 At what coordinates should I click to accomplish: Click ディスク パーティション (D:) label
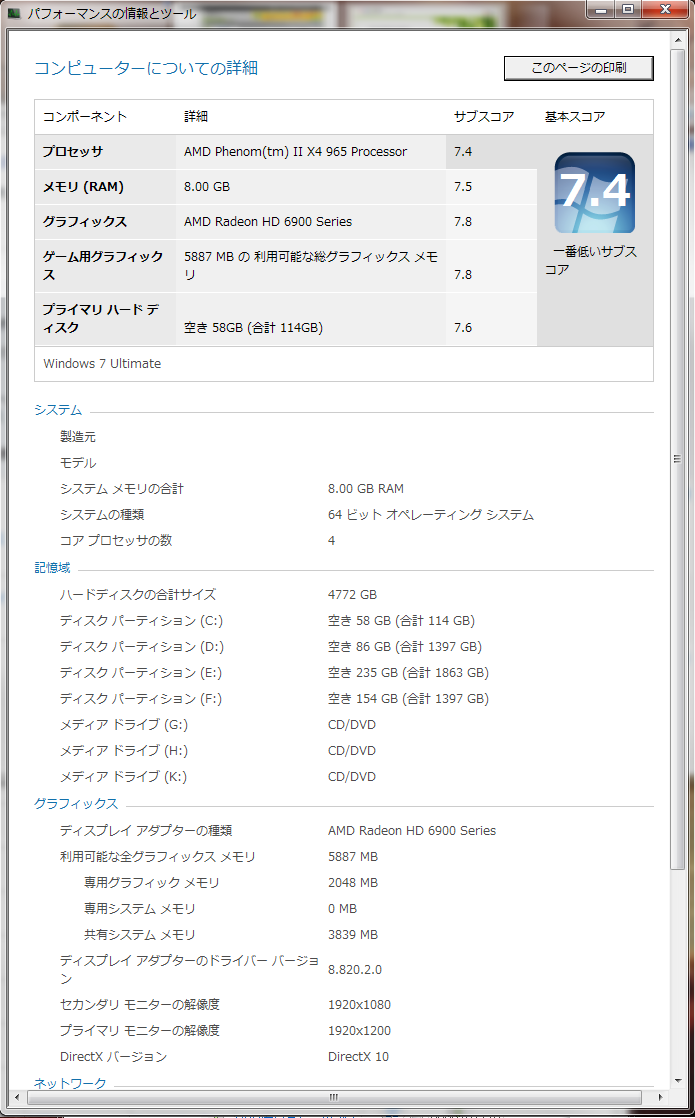tap(142, 647)
